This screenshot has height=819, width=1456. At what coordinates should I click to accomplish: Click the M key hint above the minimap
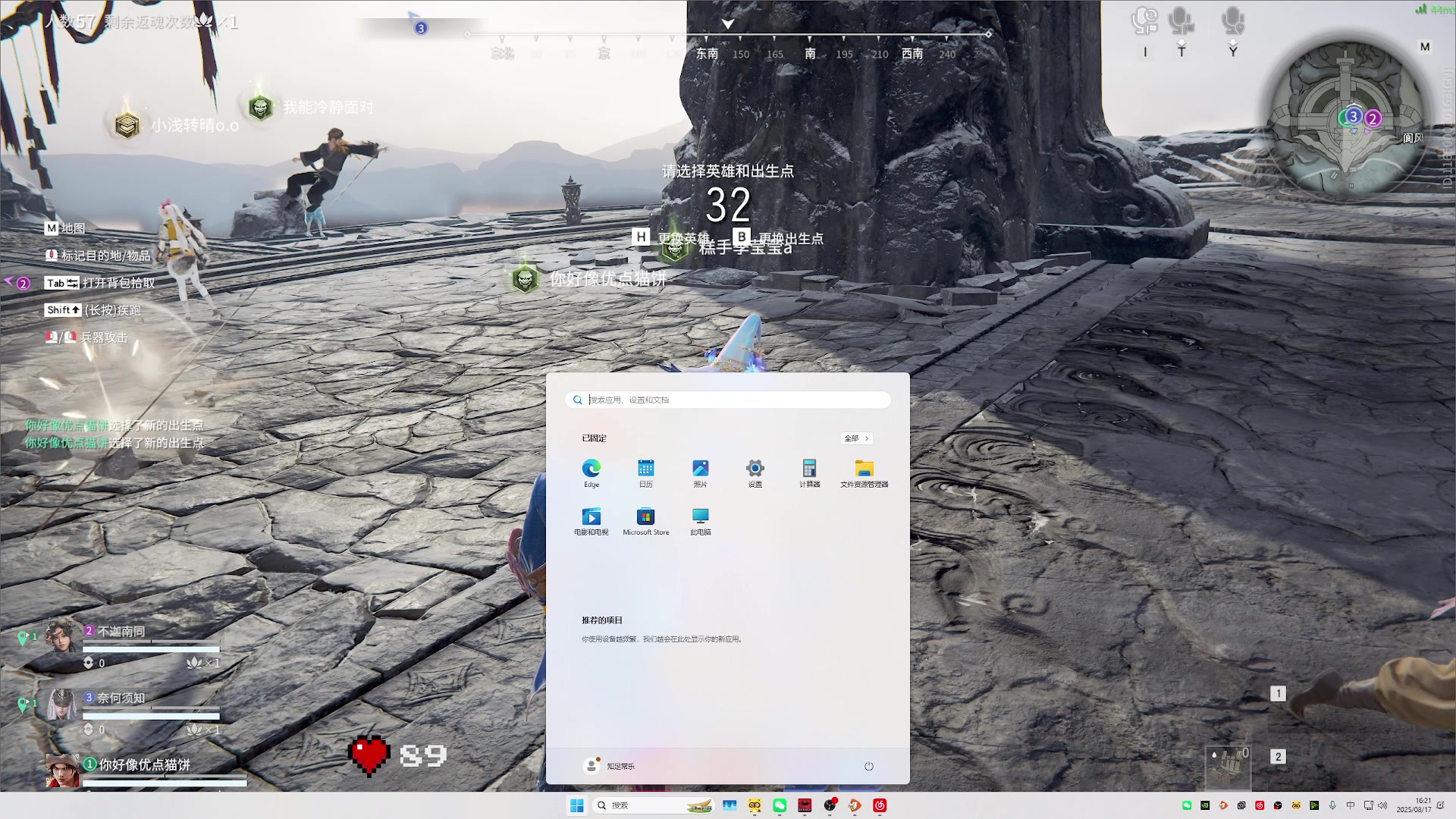click(1425, 47)
